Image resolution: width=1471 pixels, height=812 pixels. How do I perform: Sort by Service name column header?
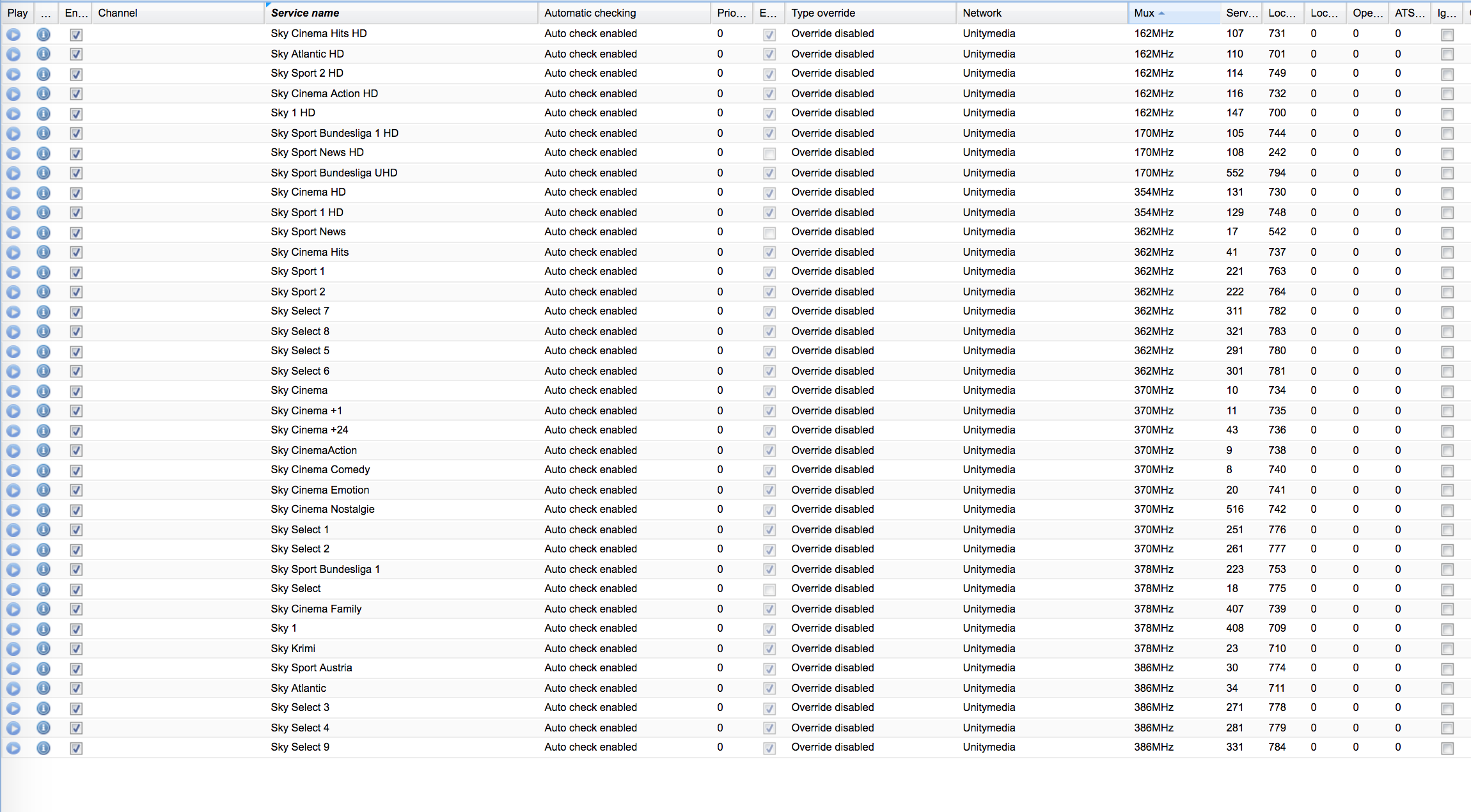click(401, 13)
